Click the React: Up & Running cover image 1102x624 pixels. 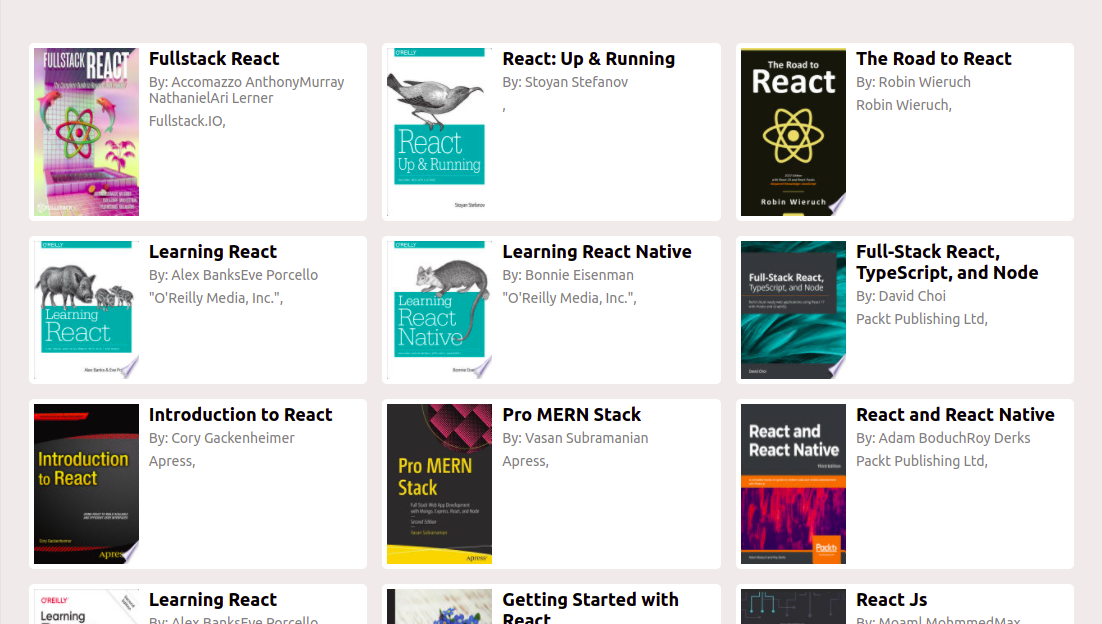439,131
